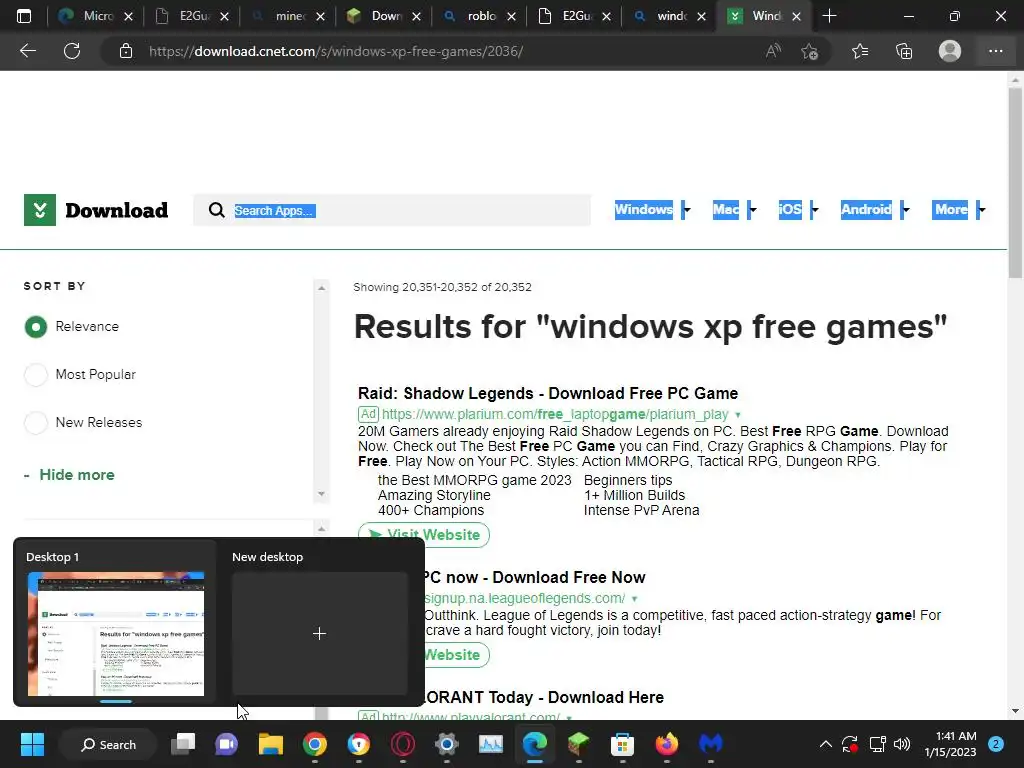Screen dimensions: 1024x768
Task: Open the Collections icon
Action: pyautogui.click(x=904, y=51)
